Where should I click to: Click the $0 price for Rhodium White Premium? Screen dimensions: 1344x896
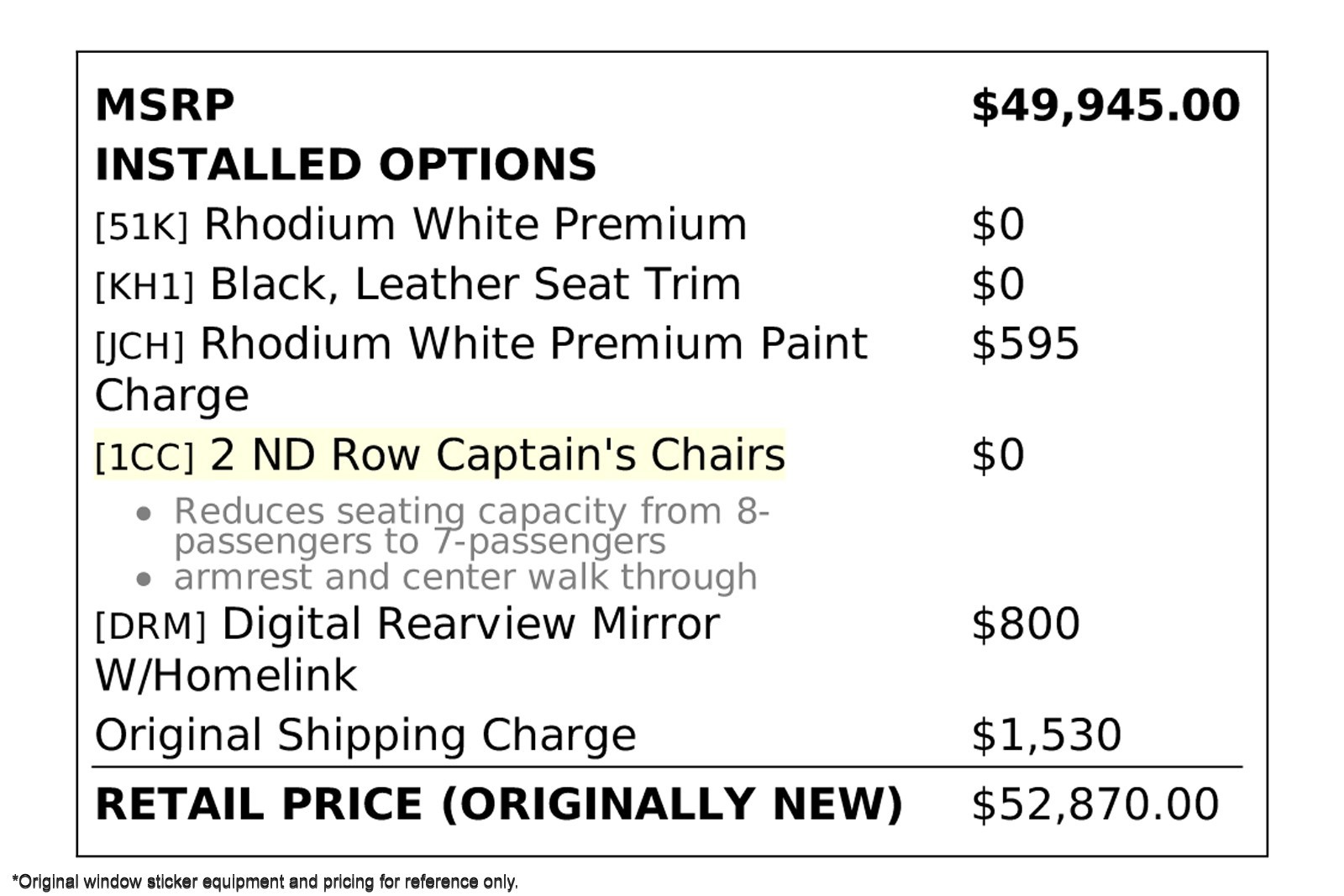(x=998, y=225)
